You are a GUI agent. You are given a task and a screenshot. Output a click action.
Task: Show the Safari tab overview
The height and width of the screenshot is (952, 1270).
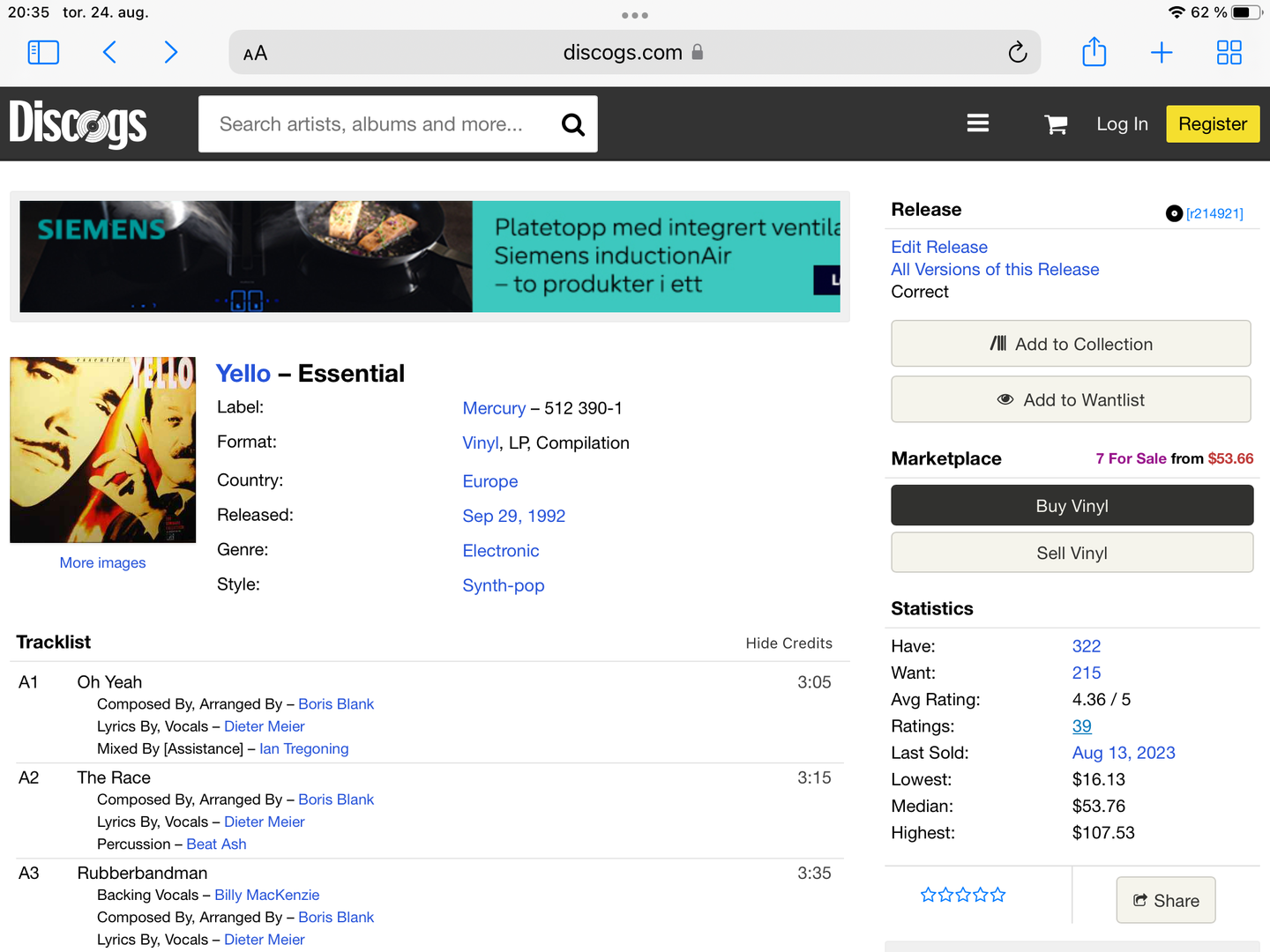point(1229,53)
